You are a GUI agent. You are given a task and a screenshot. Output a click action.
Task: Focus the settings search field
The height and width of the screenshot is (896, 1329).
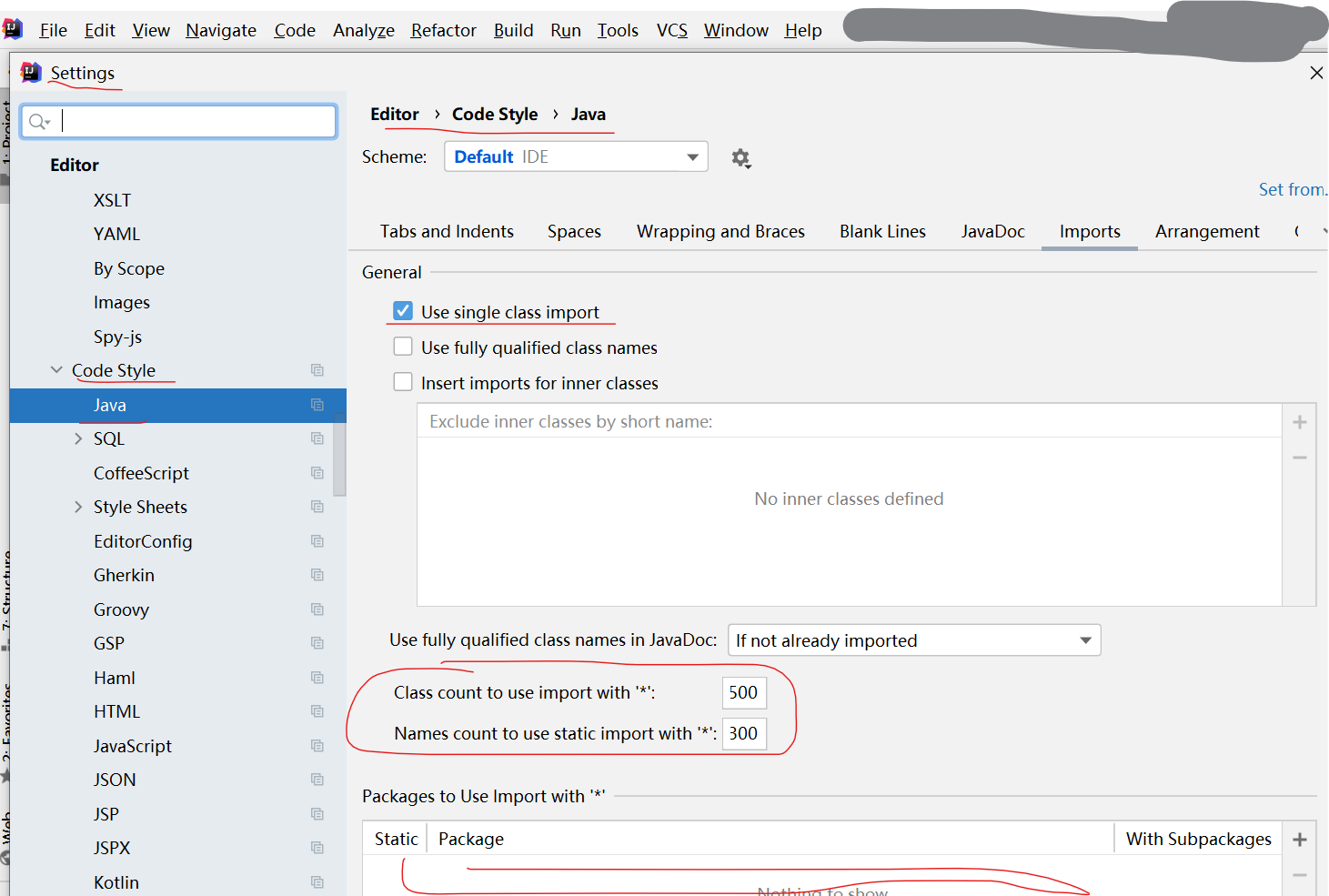point(179,121)
